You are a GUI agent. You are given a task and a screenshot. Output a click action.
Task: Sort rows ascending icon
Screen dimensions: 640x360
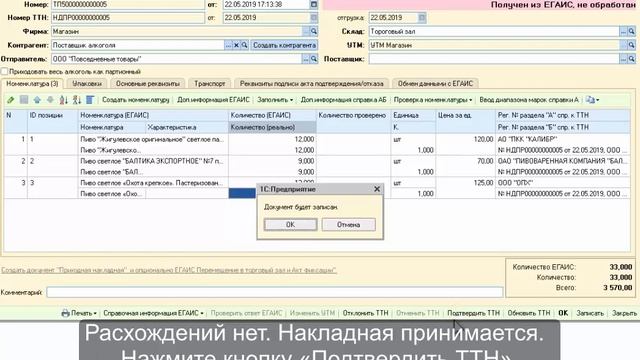pyautogui.click(x=64, y=100)
